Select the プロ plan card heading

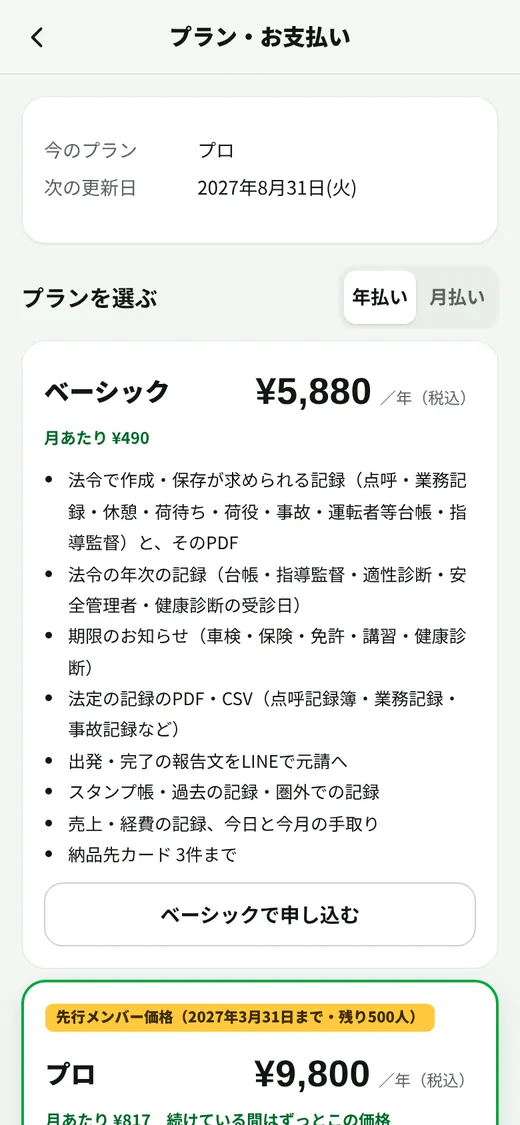70,1075
